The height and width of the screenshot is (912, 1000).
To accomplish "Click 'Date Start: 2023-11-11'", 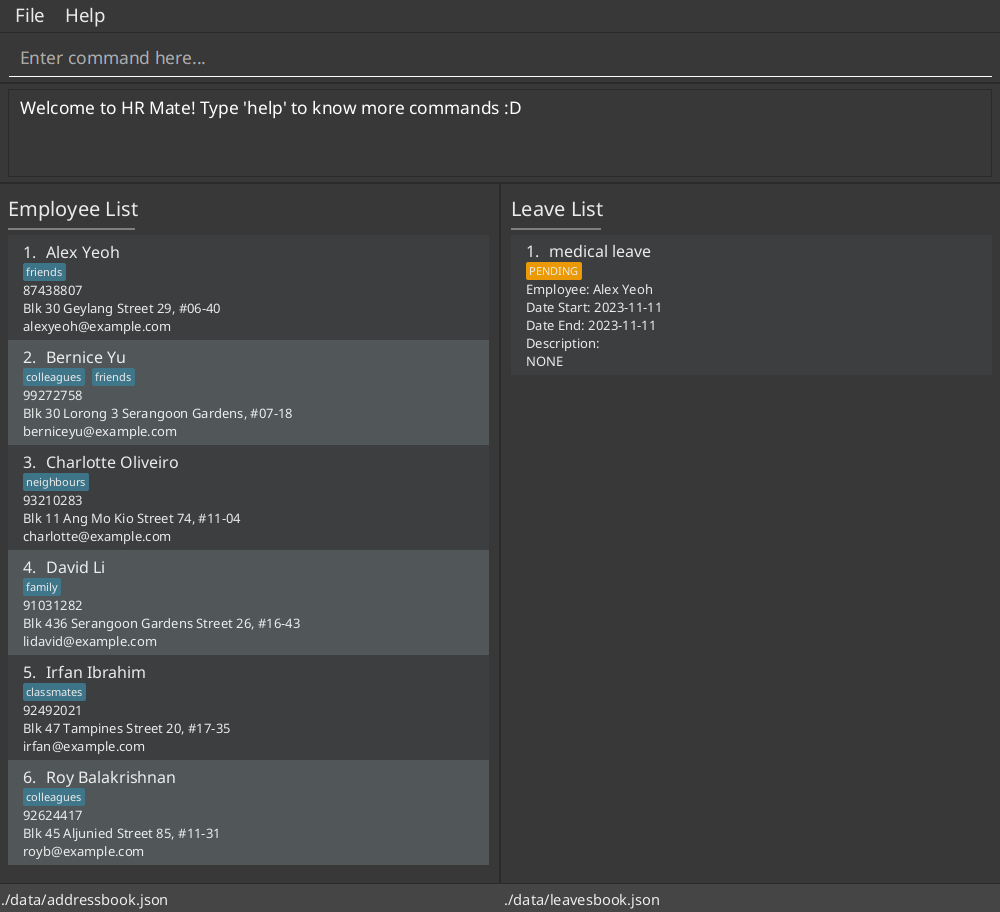I will 594,307.
